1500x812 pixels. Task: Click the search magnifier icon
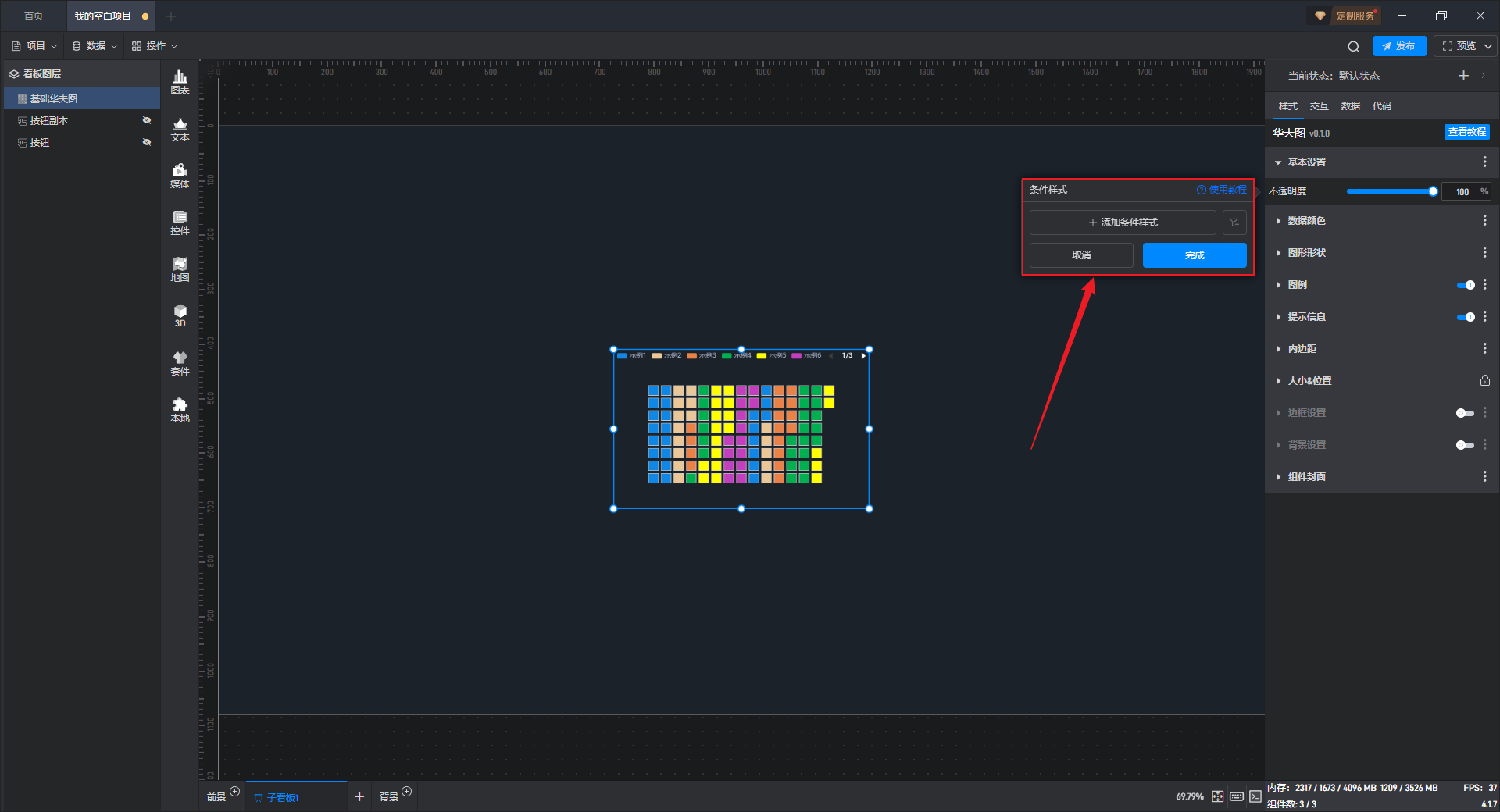(1354, 46)
